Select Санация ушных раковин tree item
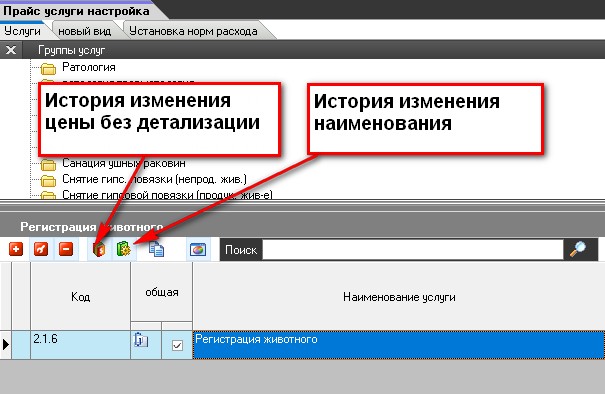 pos(124,163)
